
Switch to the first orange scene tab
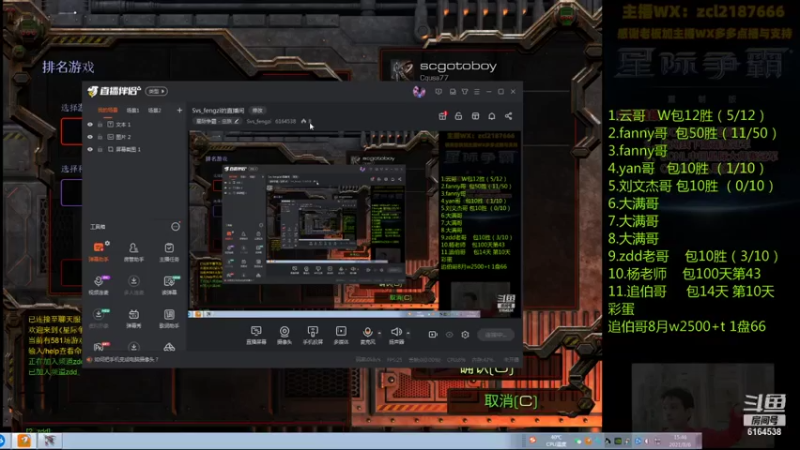tap(108, 110)
